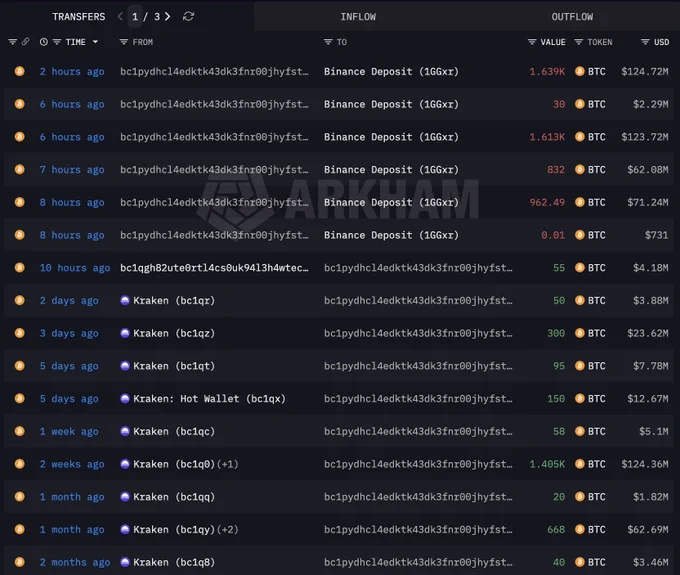Click BTC token in the 1.405K row
680x575 pixels.
[590, 464]
